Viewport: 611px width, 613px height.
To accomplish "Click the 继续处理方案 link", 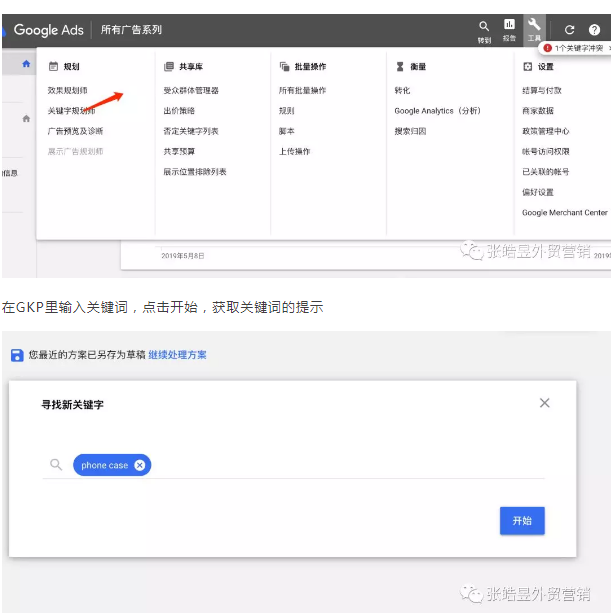I will pos(178,355).
